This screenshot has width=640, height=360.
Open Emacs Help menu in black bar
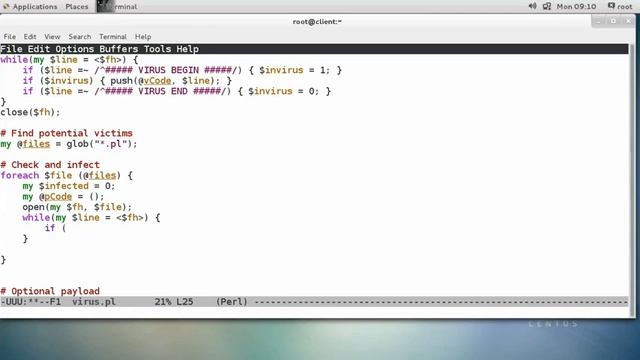tap(188, 49)
